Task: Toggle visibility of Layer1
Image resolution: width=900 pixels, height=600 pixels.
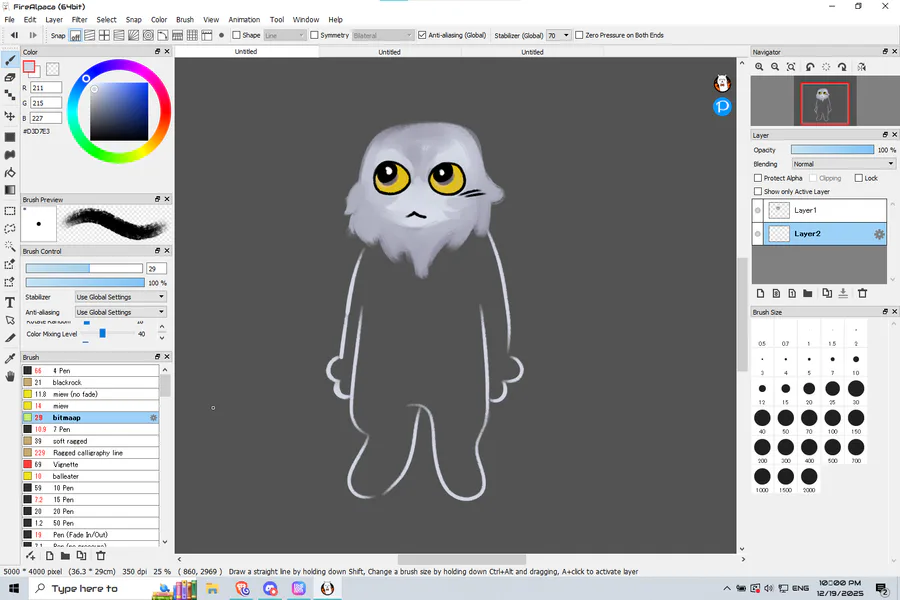Action: [x=758, y=210]
